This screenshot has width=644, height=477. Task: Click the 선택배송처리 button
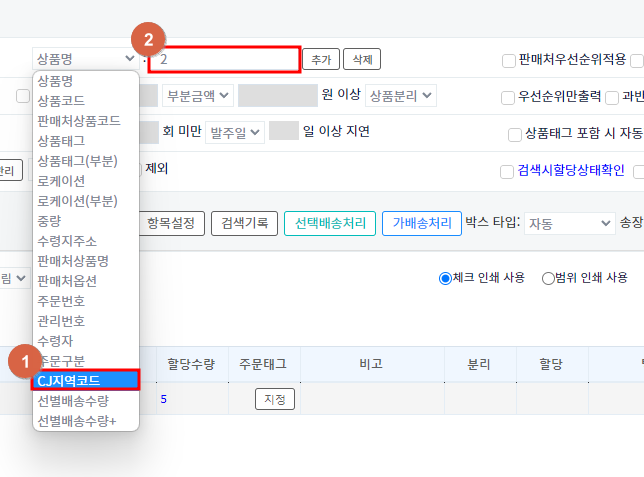[330, 224]
